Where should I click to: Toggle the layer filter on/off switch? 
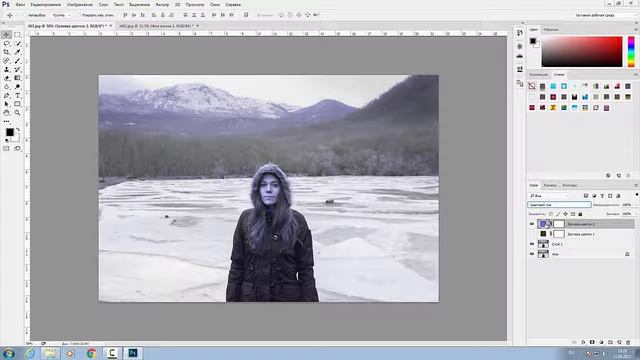pyautogui.click(x=637, y=194)
